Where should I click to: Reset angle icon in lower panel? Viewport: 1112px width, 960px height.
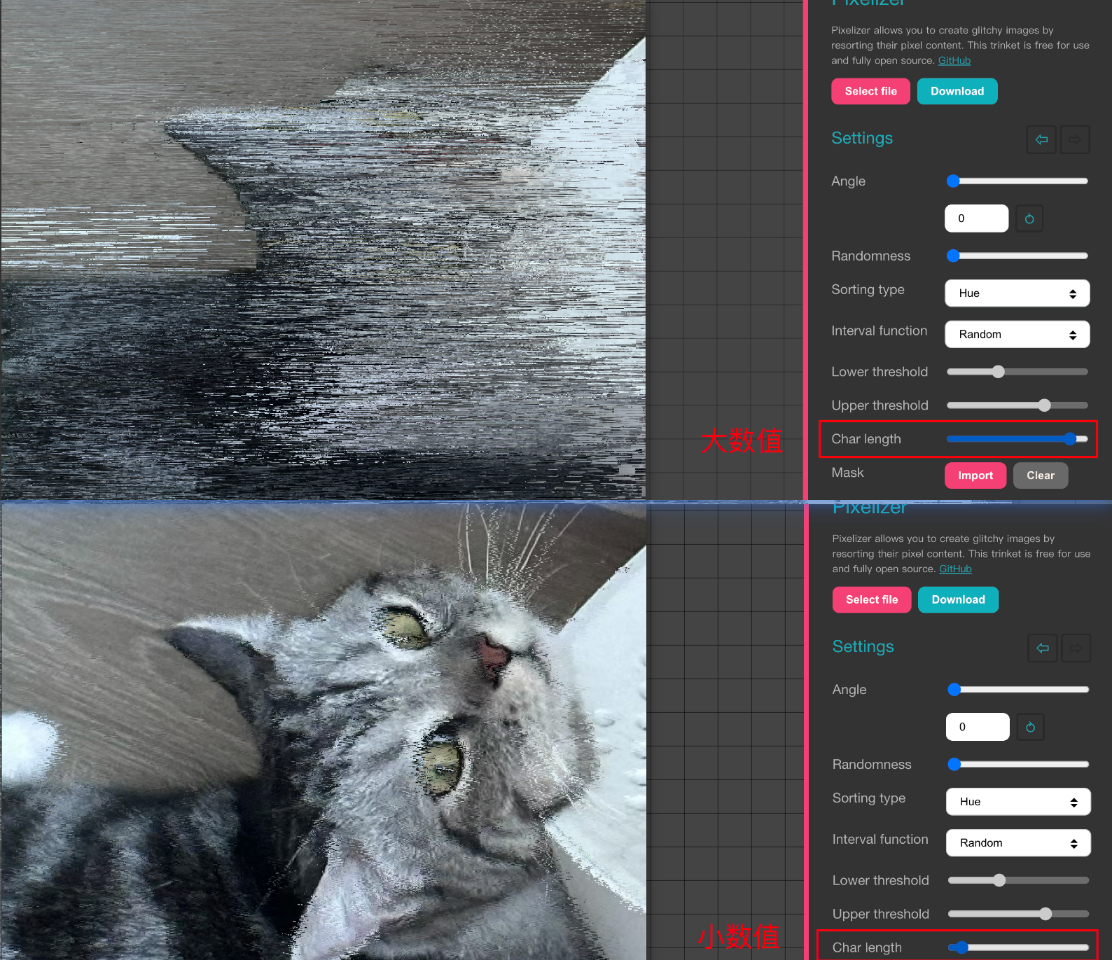[x=1030, y=727]
